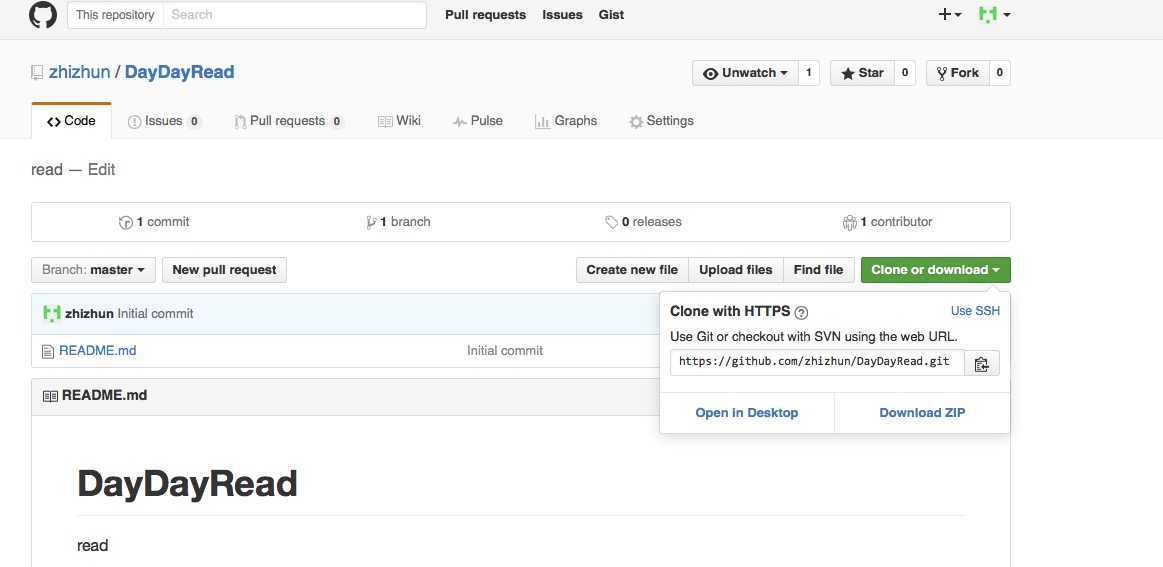This screenshot has width=1163, height=567.
Task: Switch to the repository Issues tab
Action: click(x=164, y=121)
